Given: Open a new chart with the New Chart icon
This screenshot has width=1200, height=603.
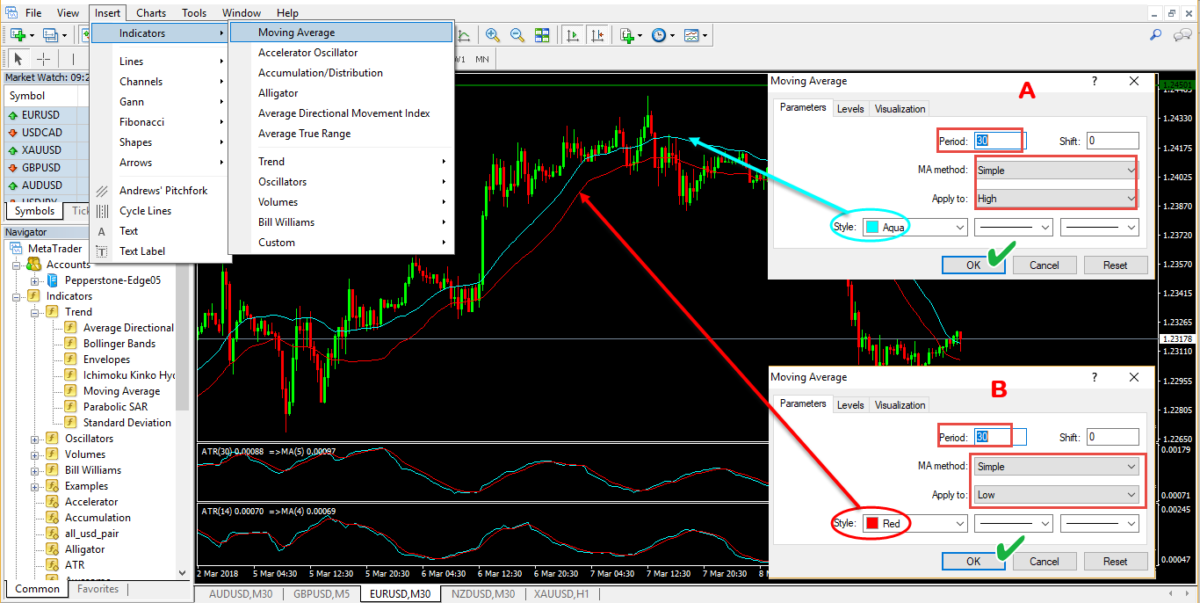Looking at the screenshot, I should pos(18,34).
